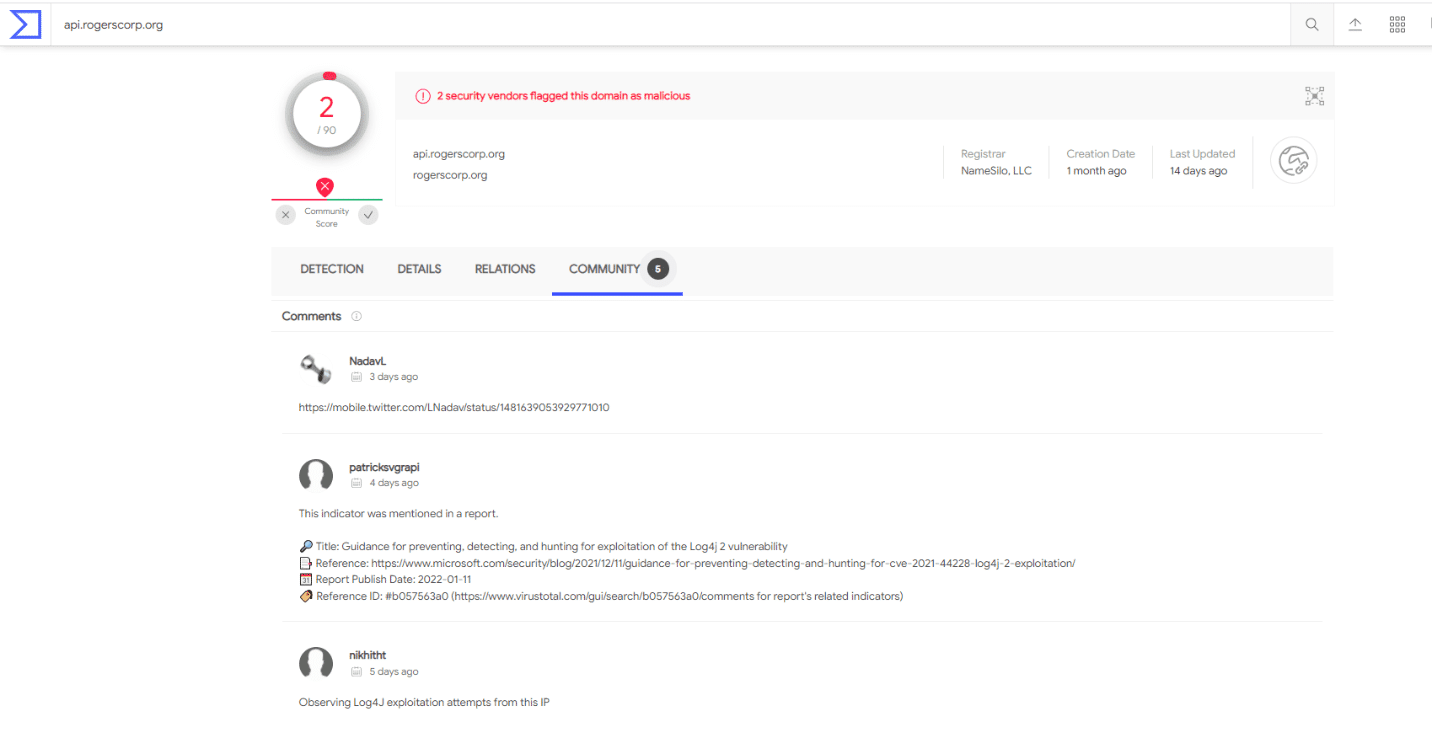Click the '1 month ago' creation date
The width and height of the screenshot is (1432, 738).
pyautogui.click(x=1096, y=171)
